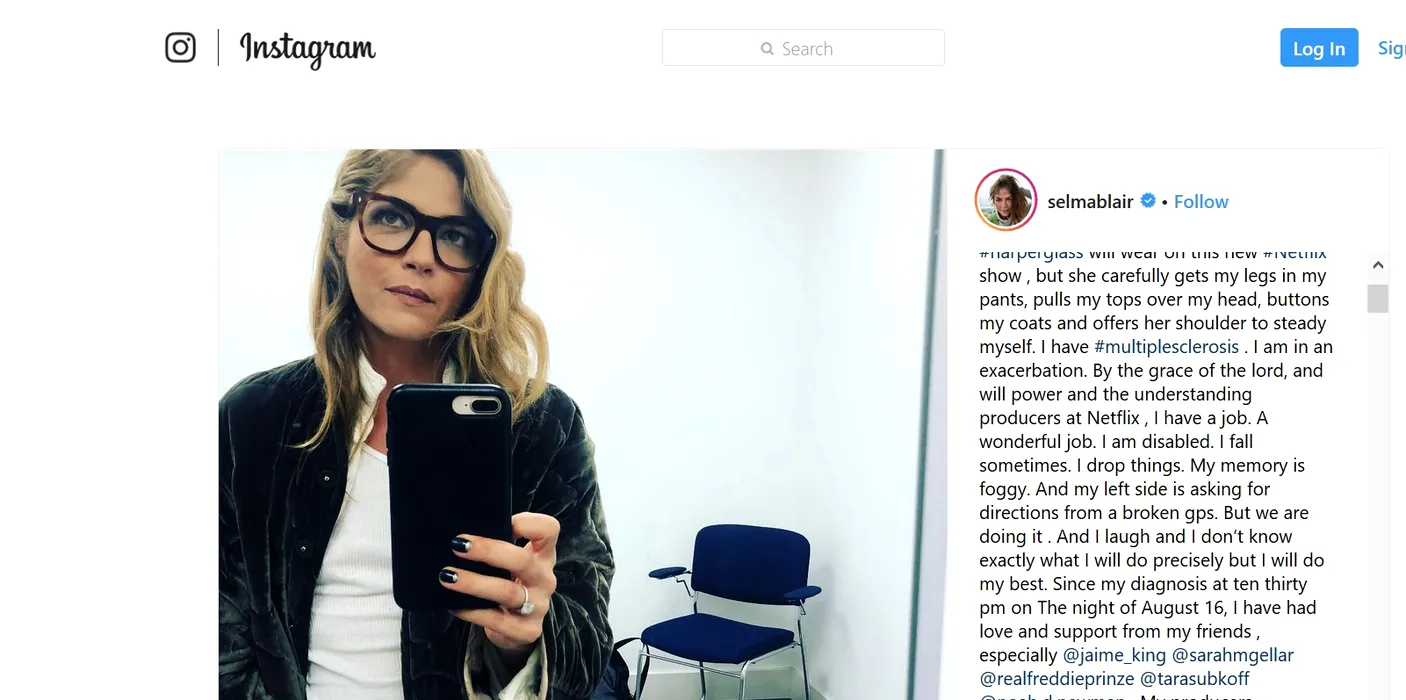The width and height of the screenshot is (1406, 700).
Task: Click the Instagram camera glyph icon
Action: [180, 47]
